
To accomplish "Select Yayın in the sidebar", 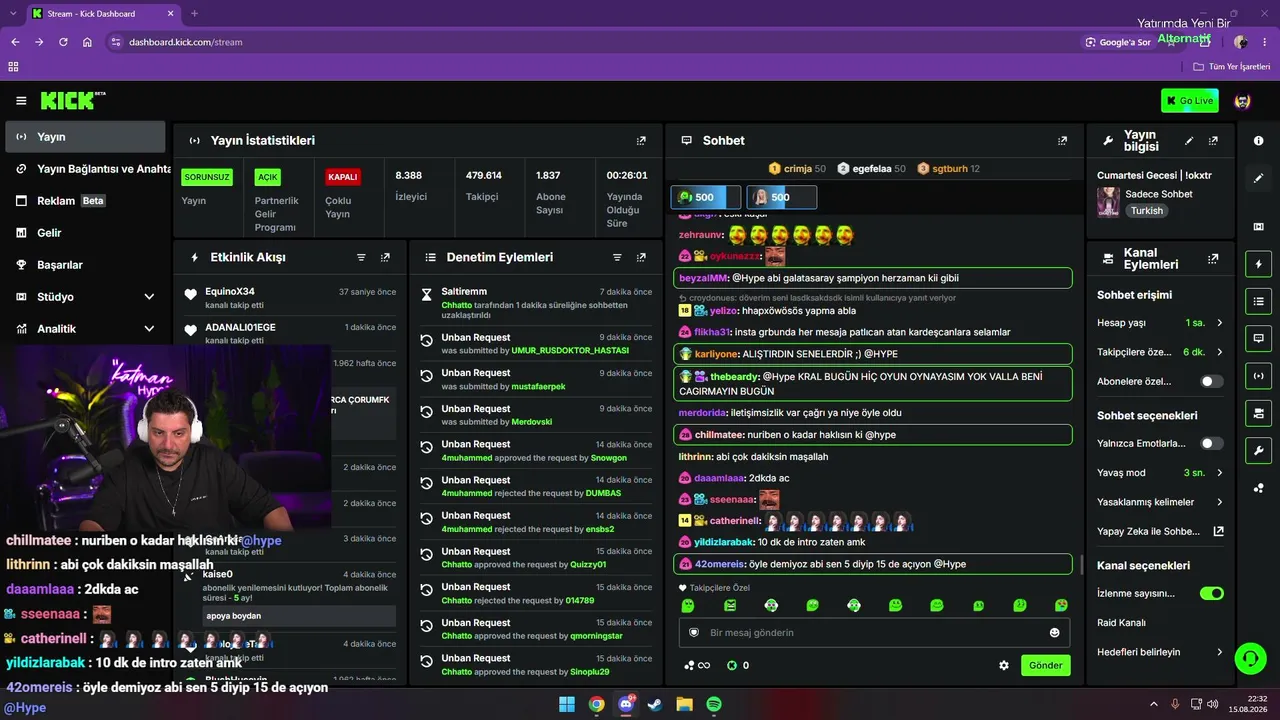I will point(85,137).
